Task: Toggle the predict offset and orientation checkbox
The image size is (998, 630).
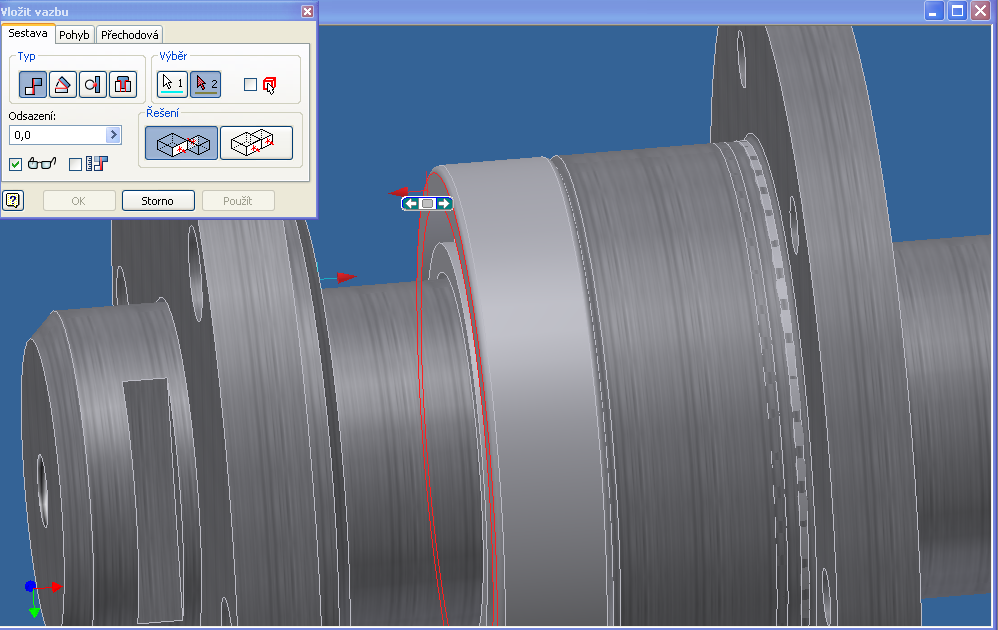Action: [75, 164]
